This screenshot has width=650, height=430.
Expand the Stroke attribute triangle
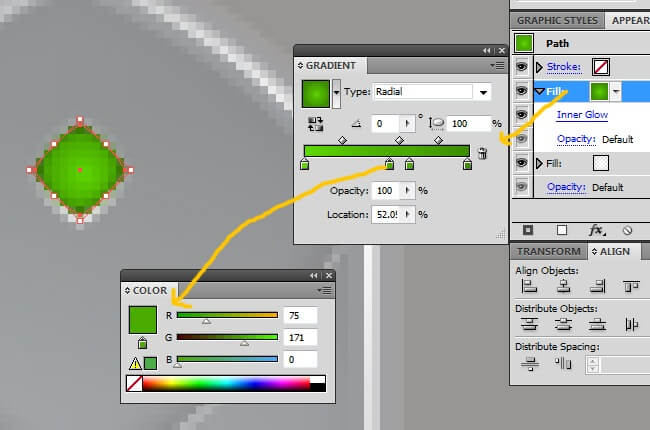(539, 67)
